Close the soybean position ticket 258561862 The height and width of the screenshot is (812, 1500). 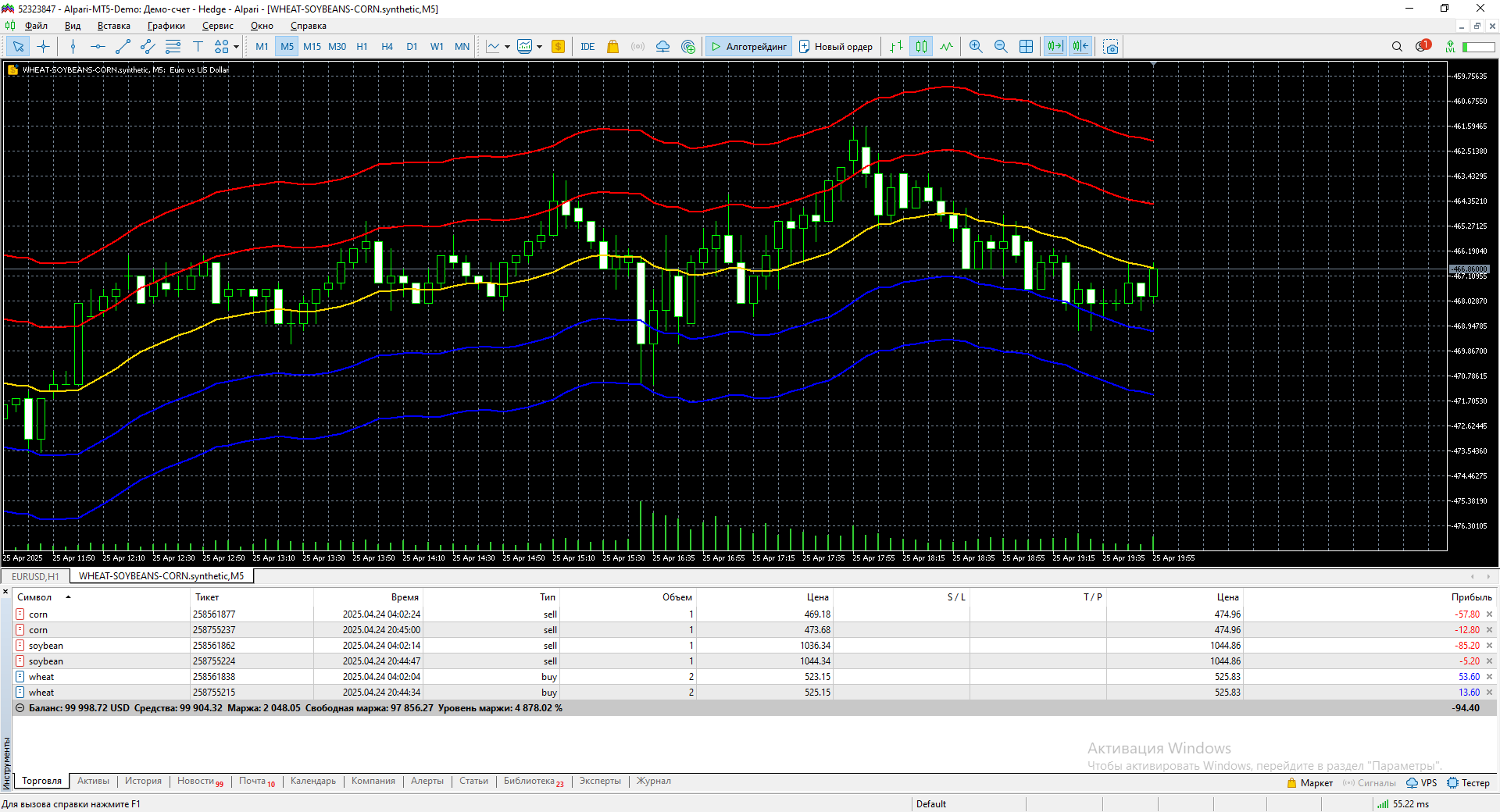pos(1489,646)
